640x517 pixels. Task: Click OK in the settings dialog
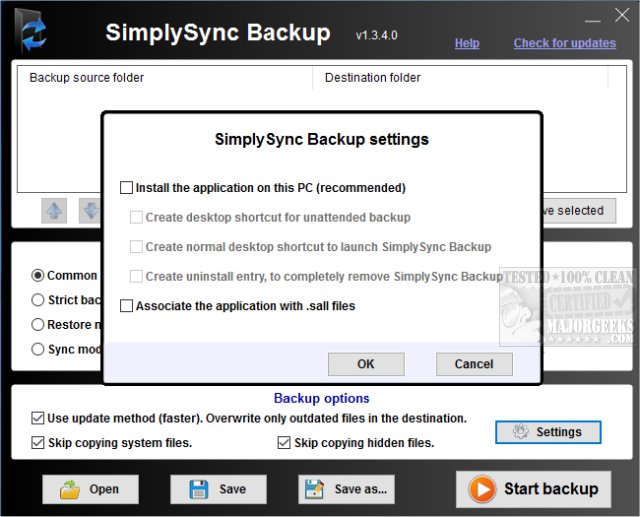pyautogui.click(x=366, y=364)
